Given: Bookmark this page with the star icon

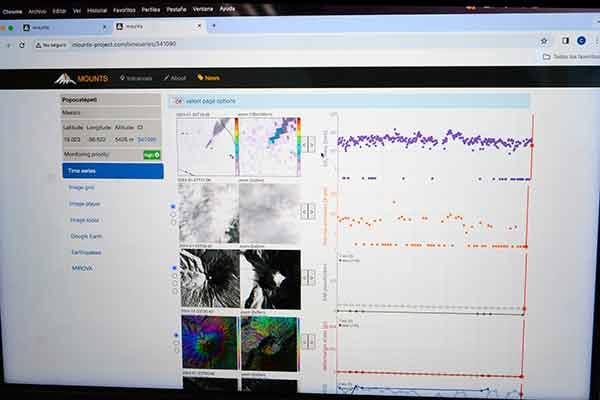Looking at the screenshot, I should (x=544, y=41).
